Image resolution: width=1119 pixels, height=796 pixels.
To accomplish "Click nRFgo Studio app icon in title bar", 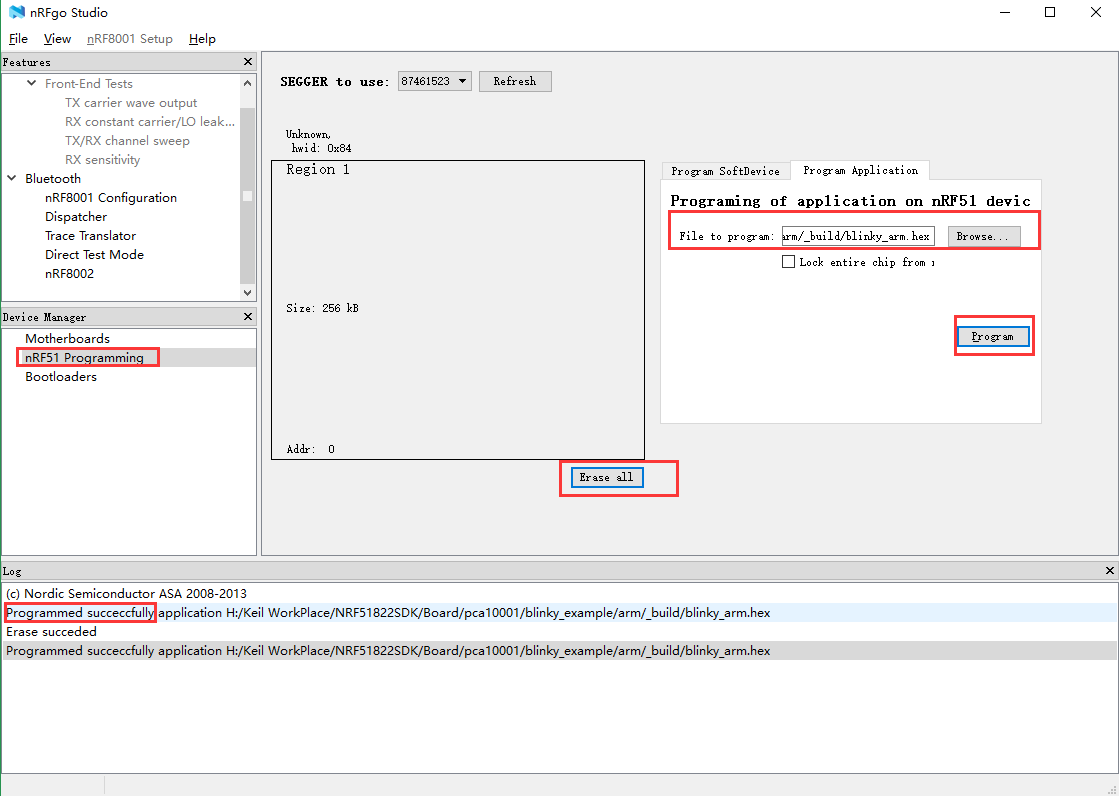I will [16, 12].
